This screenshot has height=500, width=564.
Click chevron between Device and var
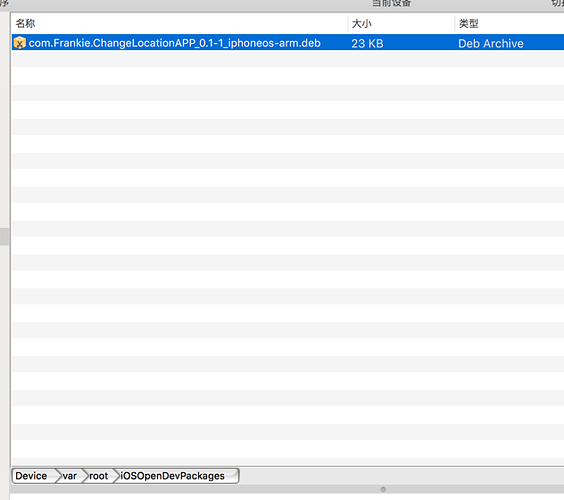[x=58, y=476]
